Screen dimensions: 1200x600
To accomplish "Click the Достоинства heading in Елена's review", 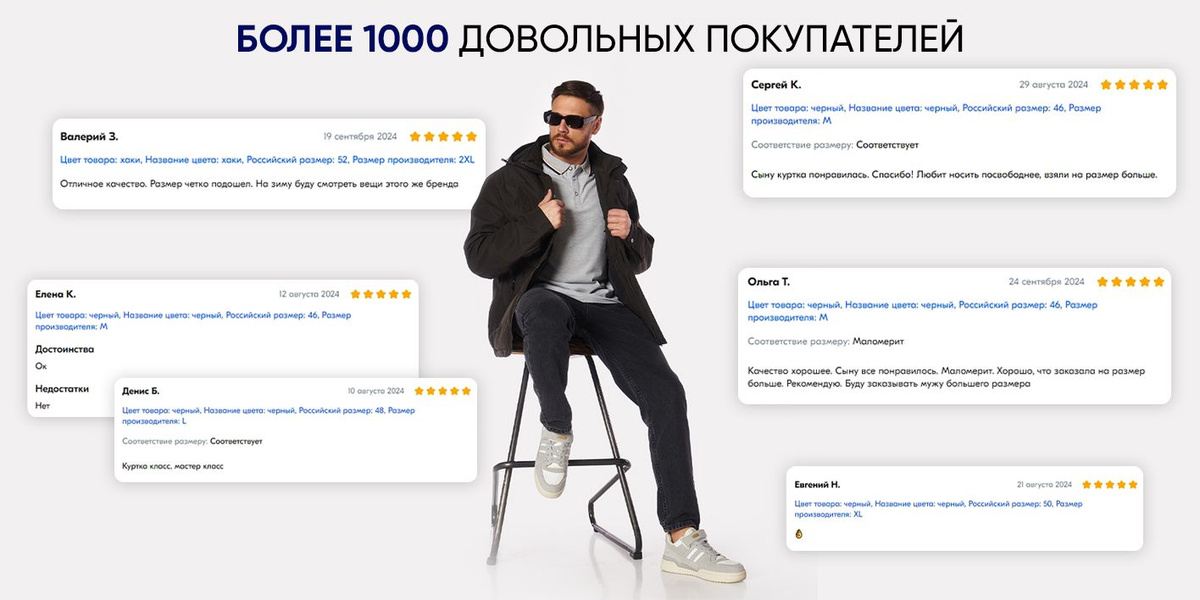I will click(x=64, y=349).
